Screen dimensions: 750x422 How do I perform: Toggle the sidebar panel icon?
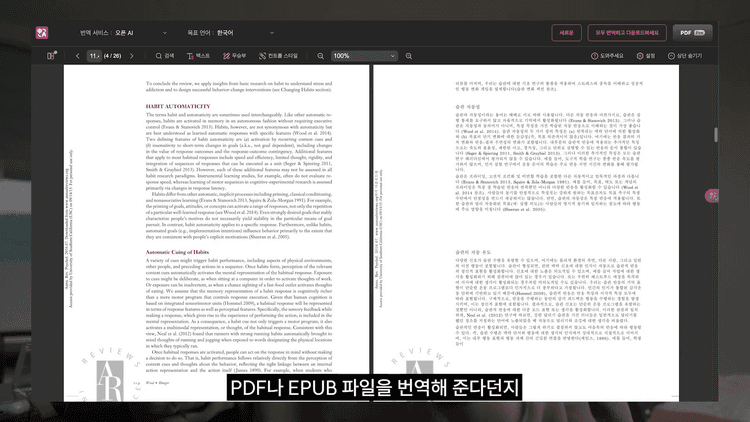tap(52, 56)
